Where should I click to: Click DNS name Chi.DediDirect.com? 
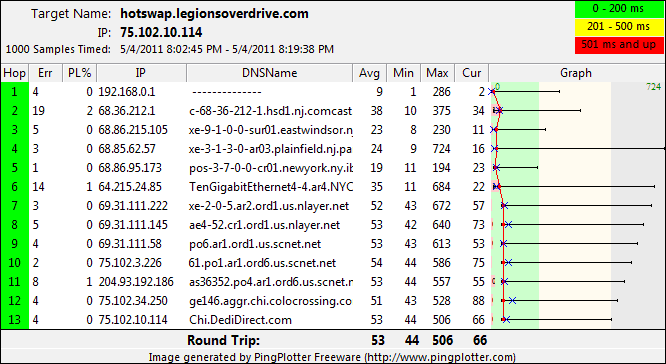click(x=240, y=320)
